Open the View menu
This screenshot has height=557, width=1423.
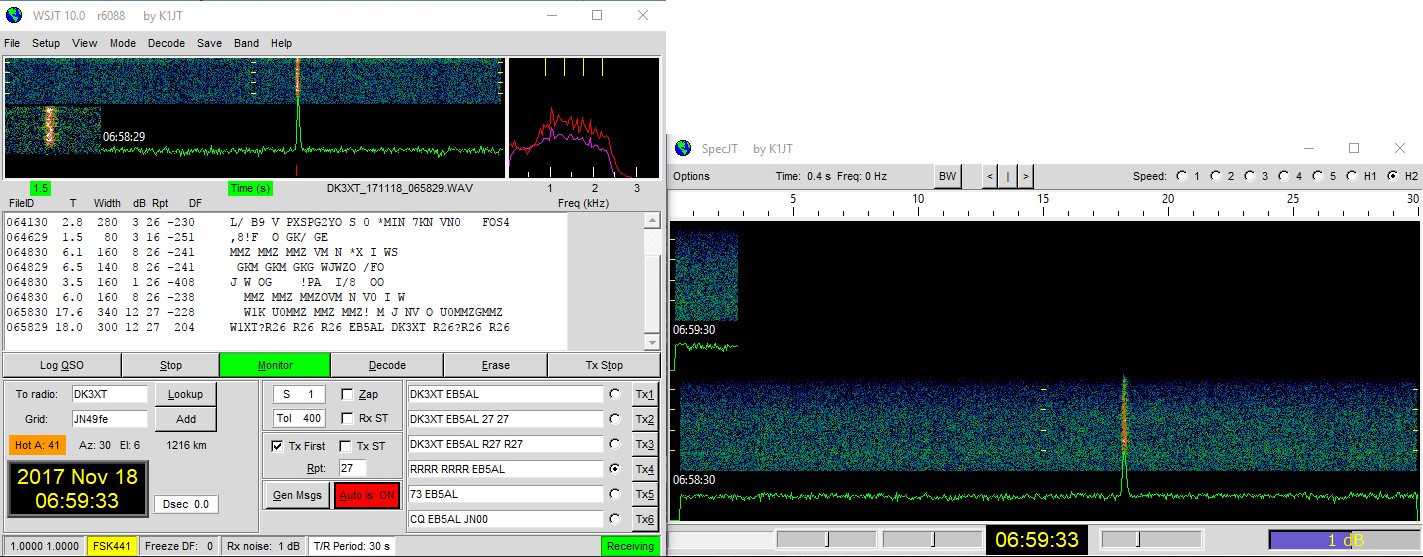85,43
